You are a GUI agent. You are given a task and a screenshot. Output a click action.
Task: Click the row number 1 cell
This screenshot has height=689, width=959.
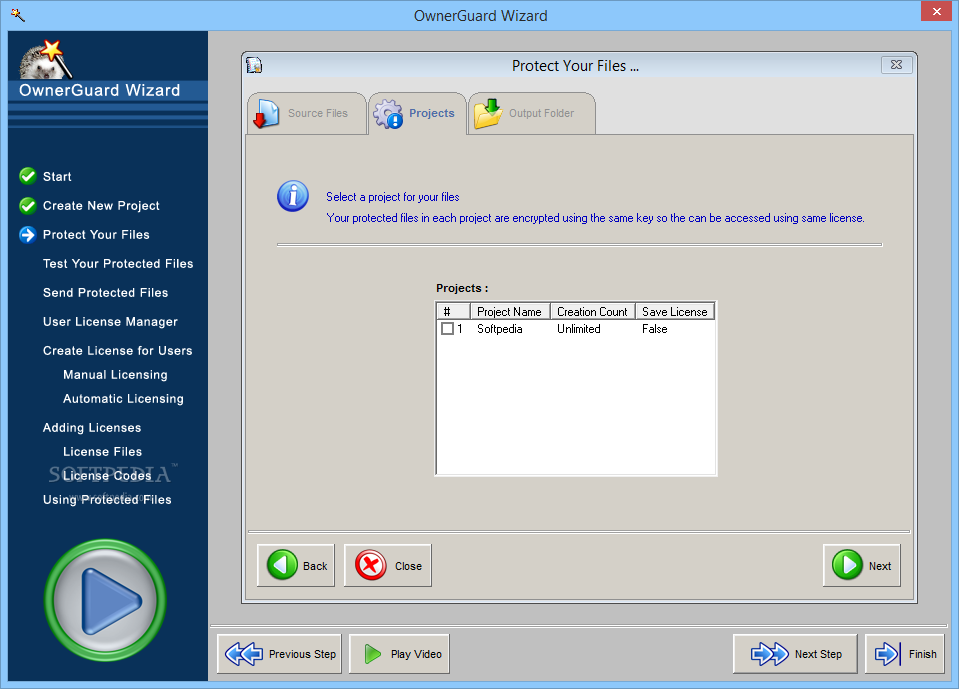pyautogui.click(x=460, y=329)
